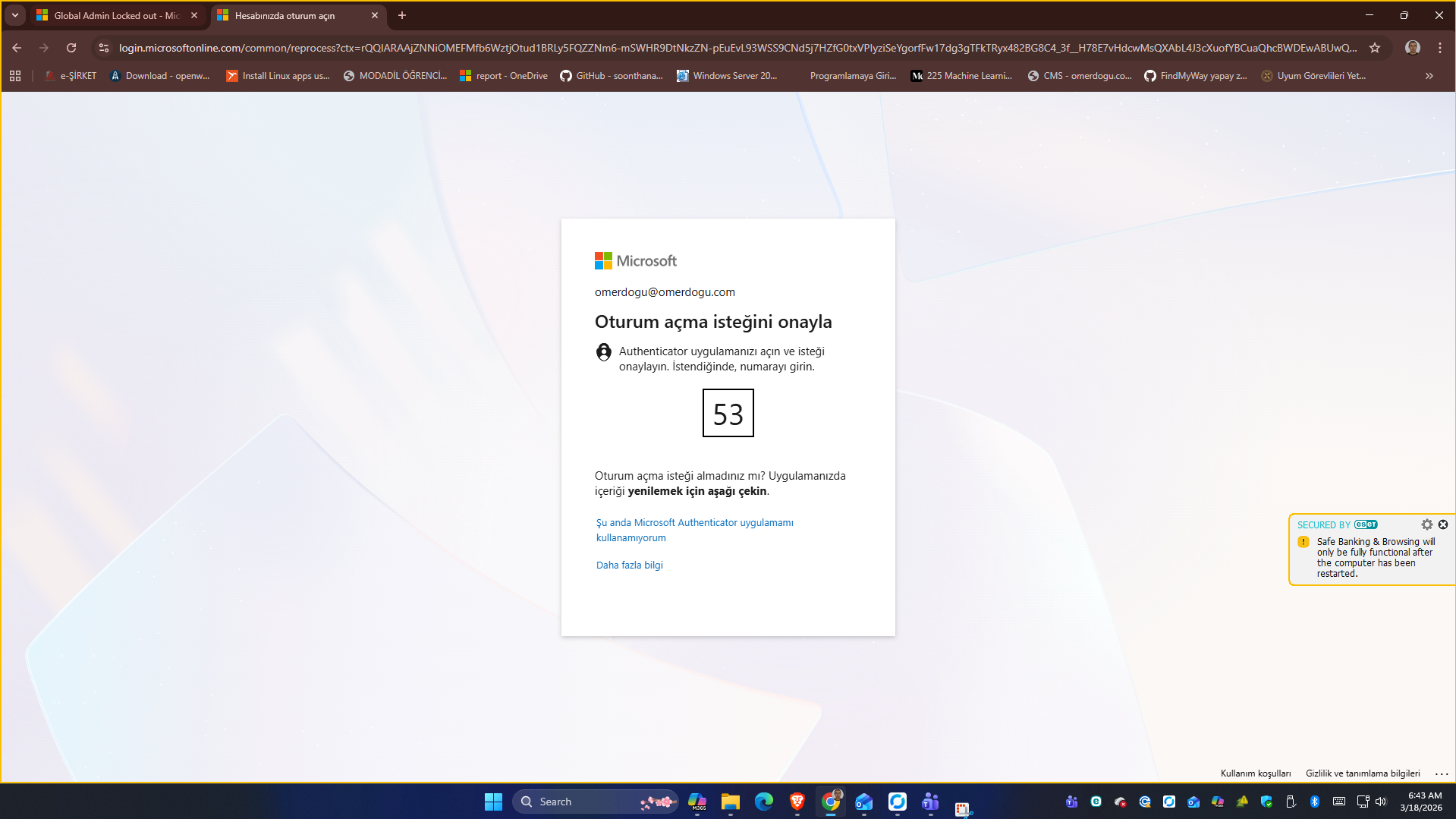Select the Hesabınızda oturum açın tab
Screen dimensions: 1456x819
tap(297, 15)
